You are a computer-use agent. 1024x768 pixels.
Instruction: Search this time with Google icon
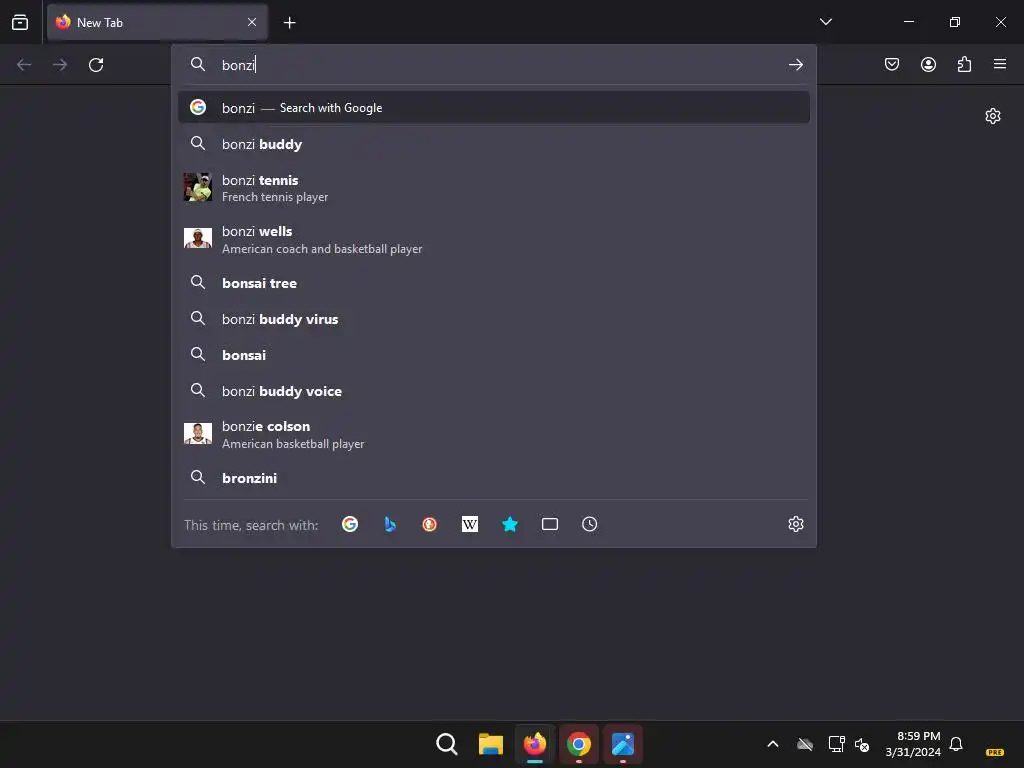pyautogui.click(x=350, y=524)
